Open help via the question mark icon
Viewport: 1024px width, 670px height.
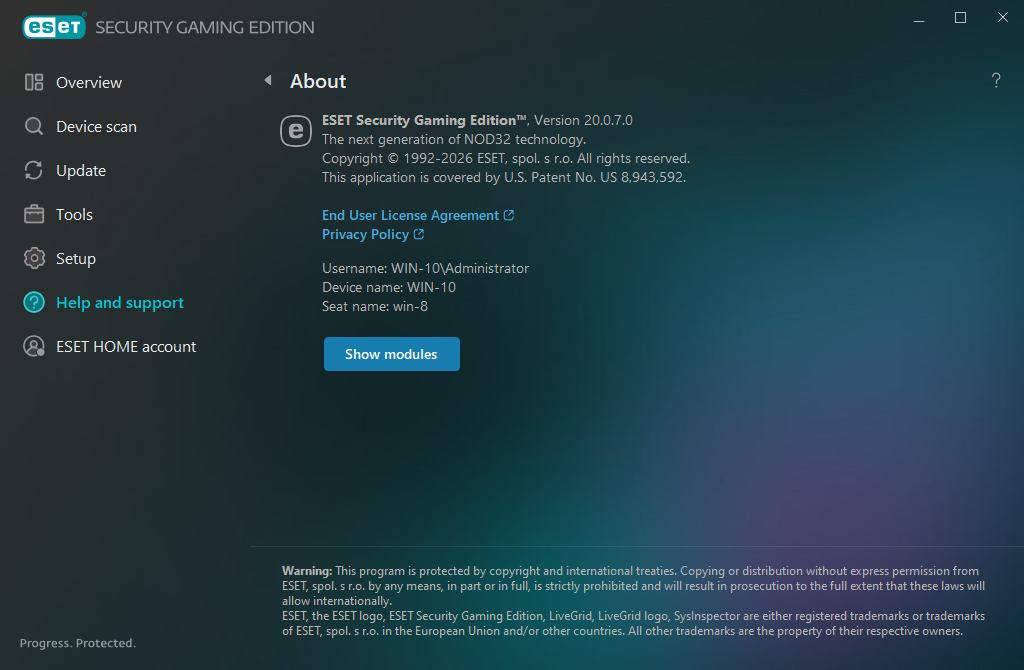point(996,80)
